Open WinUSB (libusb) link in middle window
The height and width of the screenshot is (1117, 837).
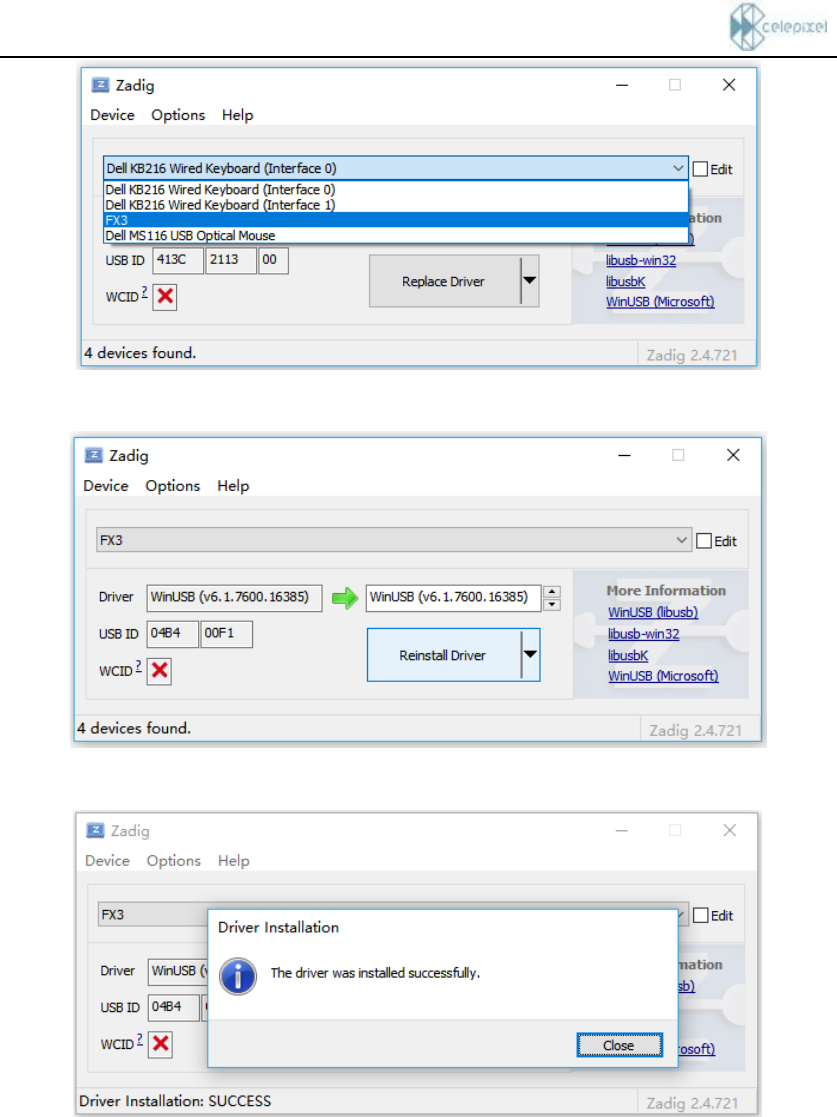pos(653,613)
